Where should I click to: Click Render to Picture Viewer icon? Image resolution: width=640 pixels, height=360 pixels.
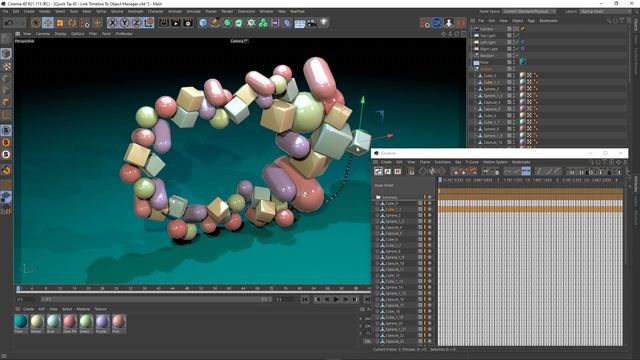point(176,23)
